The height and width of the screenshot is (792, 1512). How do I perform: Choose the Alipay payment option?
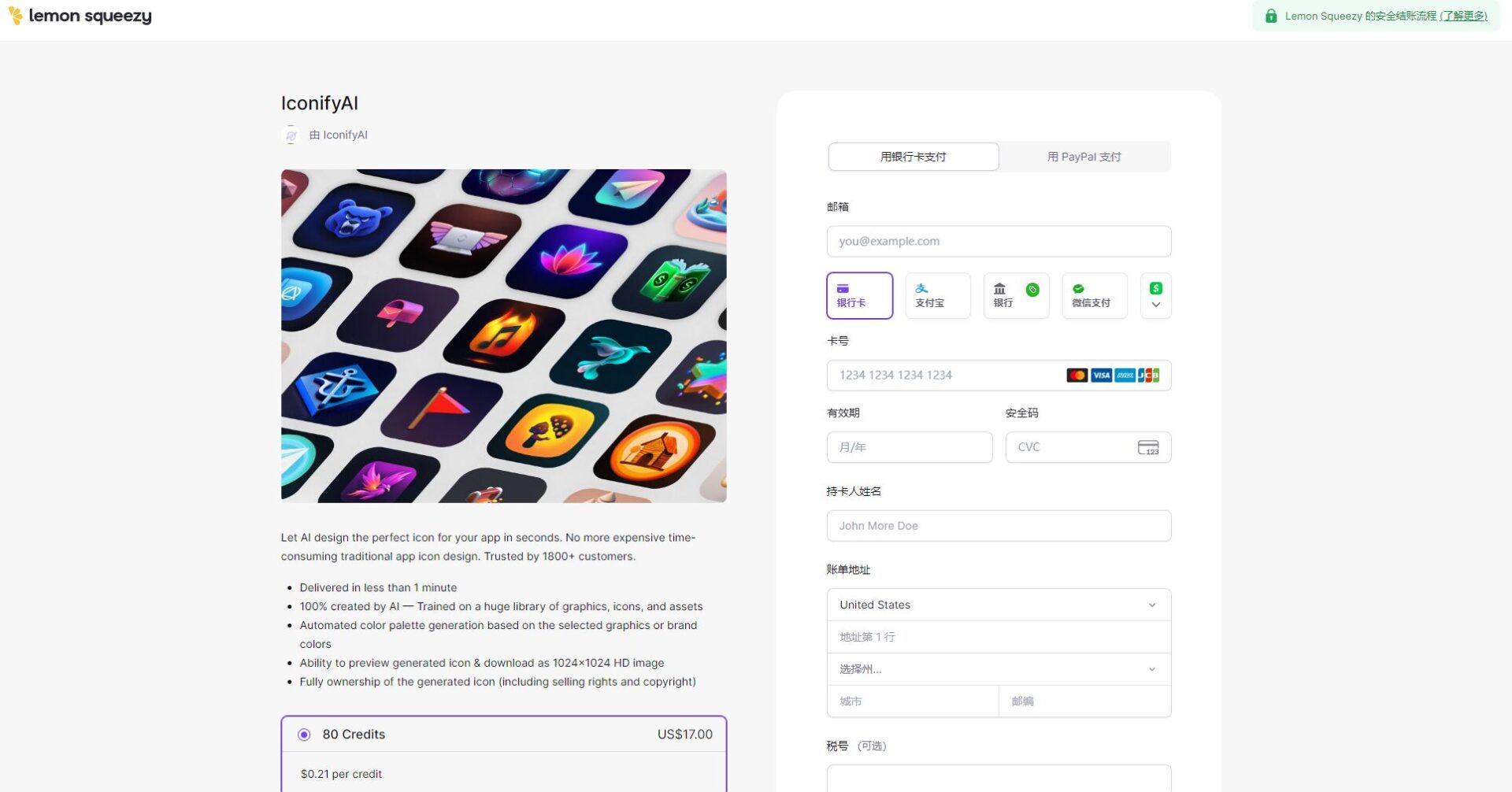click(x=937, y=295)
